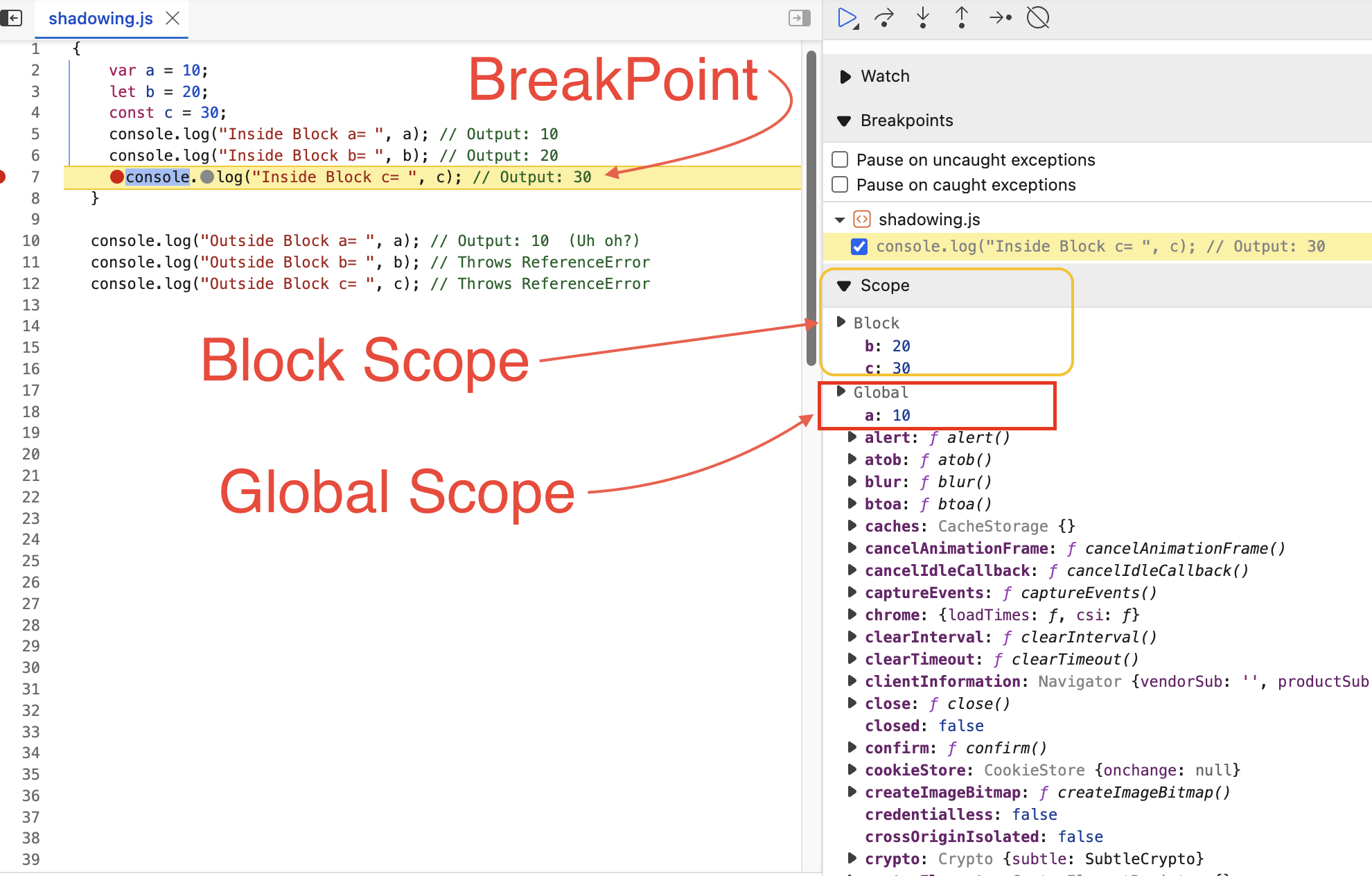This screenshot has width=1372, height=876.
Task: Click the editor vertical scrollbar thumb
Action: (x=811, y=208)
